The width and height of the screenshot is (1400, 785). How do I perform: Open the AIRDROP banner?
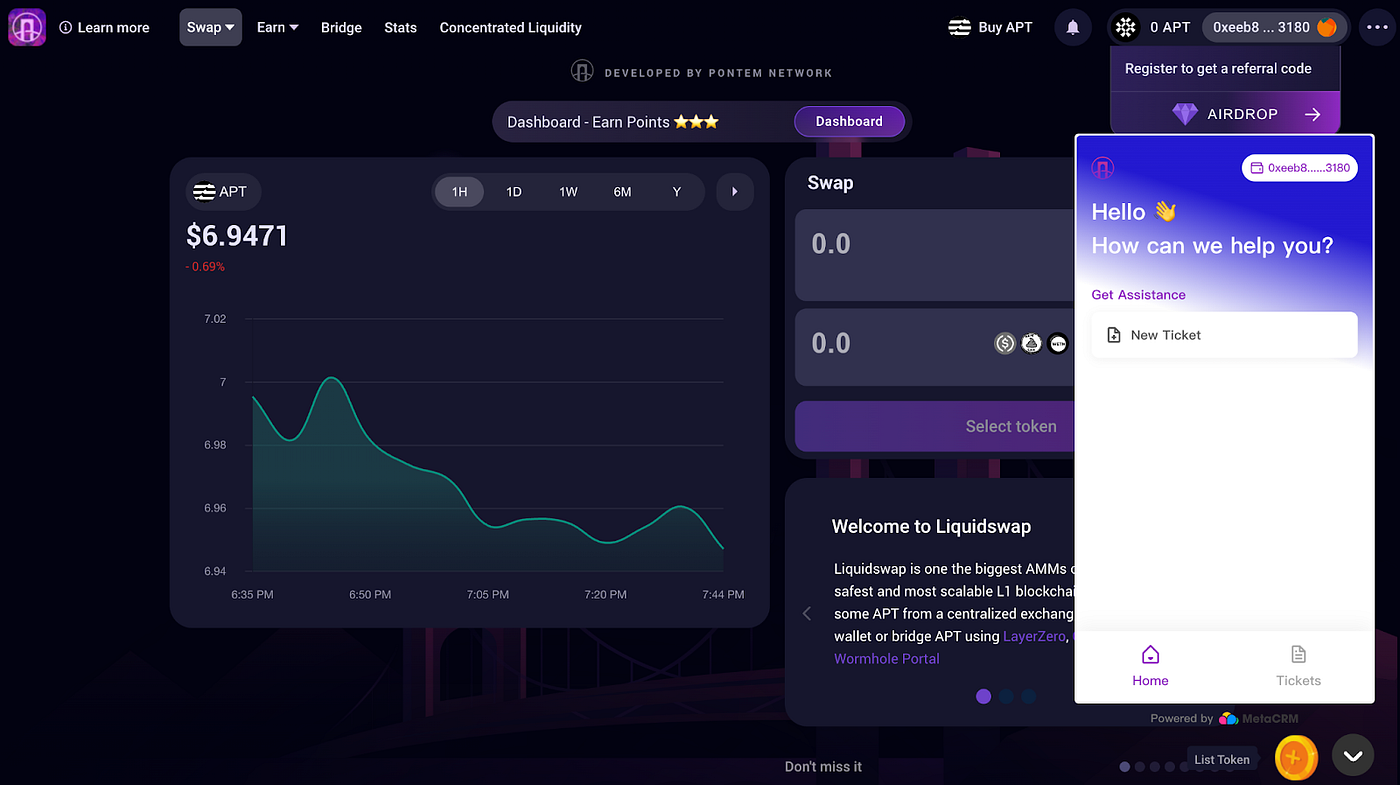click(x=1225, y=114)
